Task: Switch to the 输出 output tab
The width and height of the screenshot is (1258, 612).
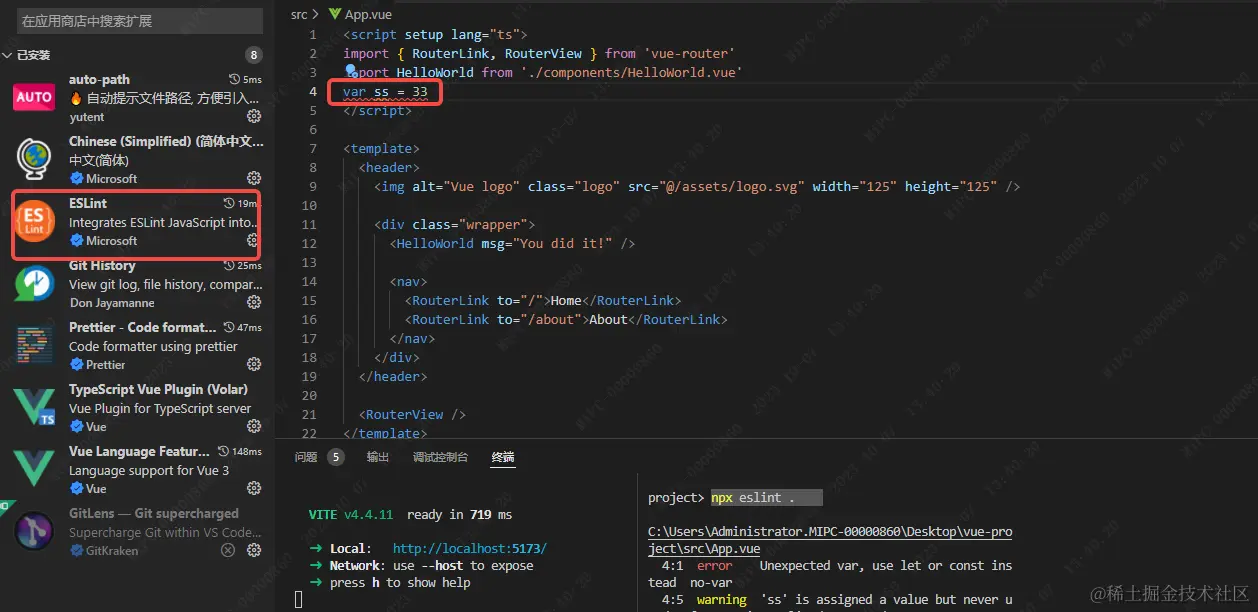Action: [378, 457]
